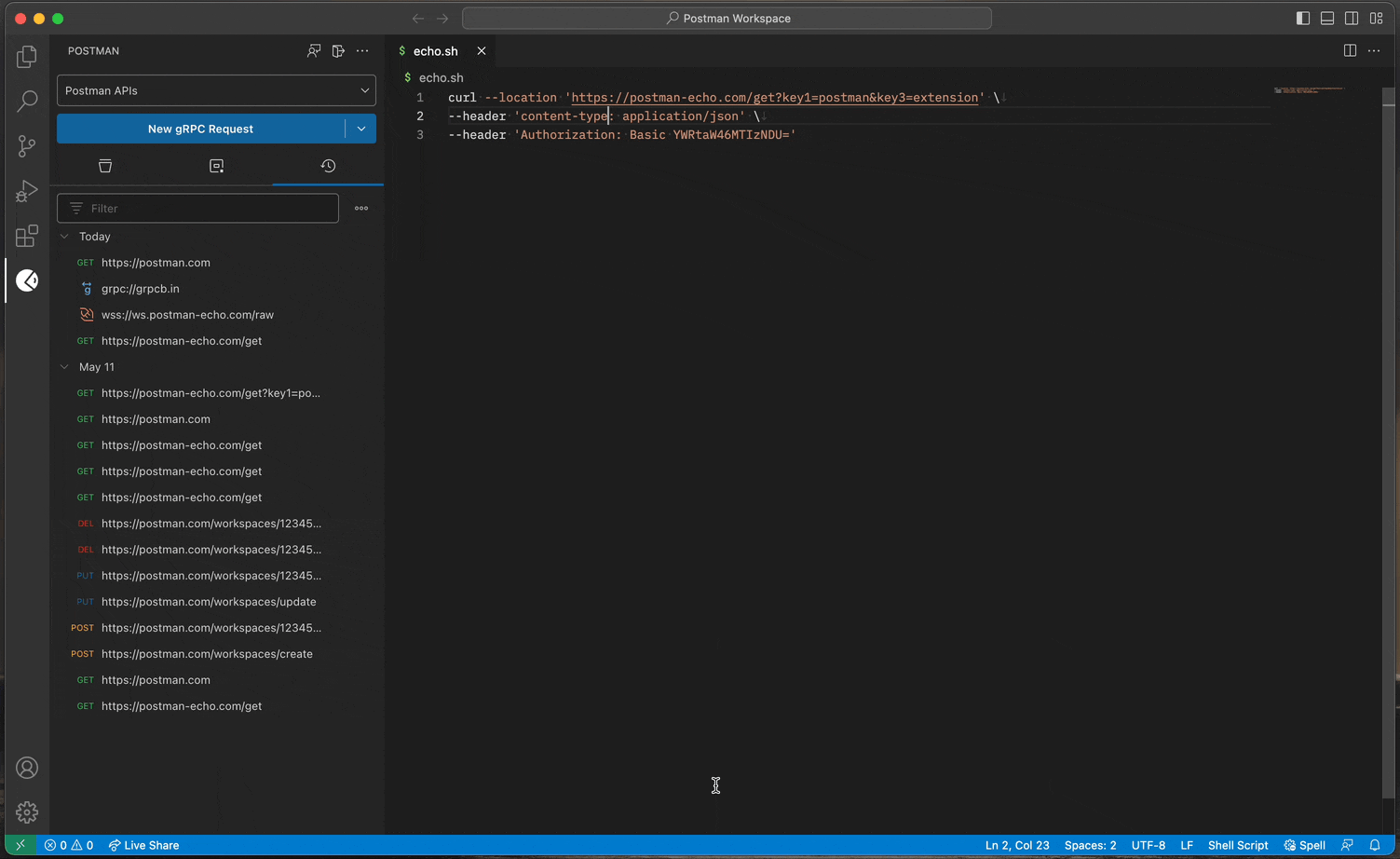Toggle the primary side bar visibility
This screenshot has width=1400, height=859.
click(1301, 18)
